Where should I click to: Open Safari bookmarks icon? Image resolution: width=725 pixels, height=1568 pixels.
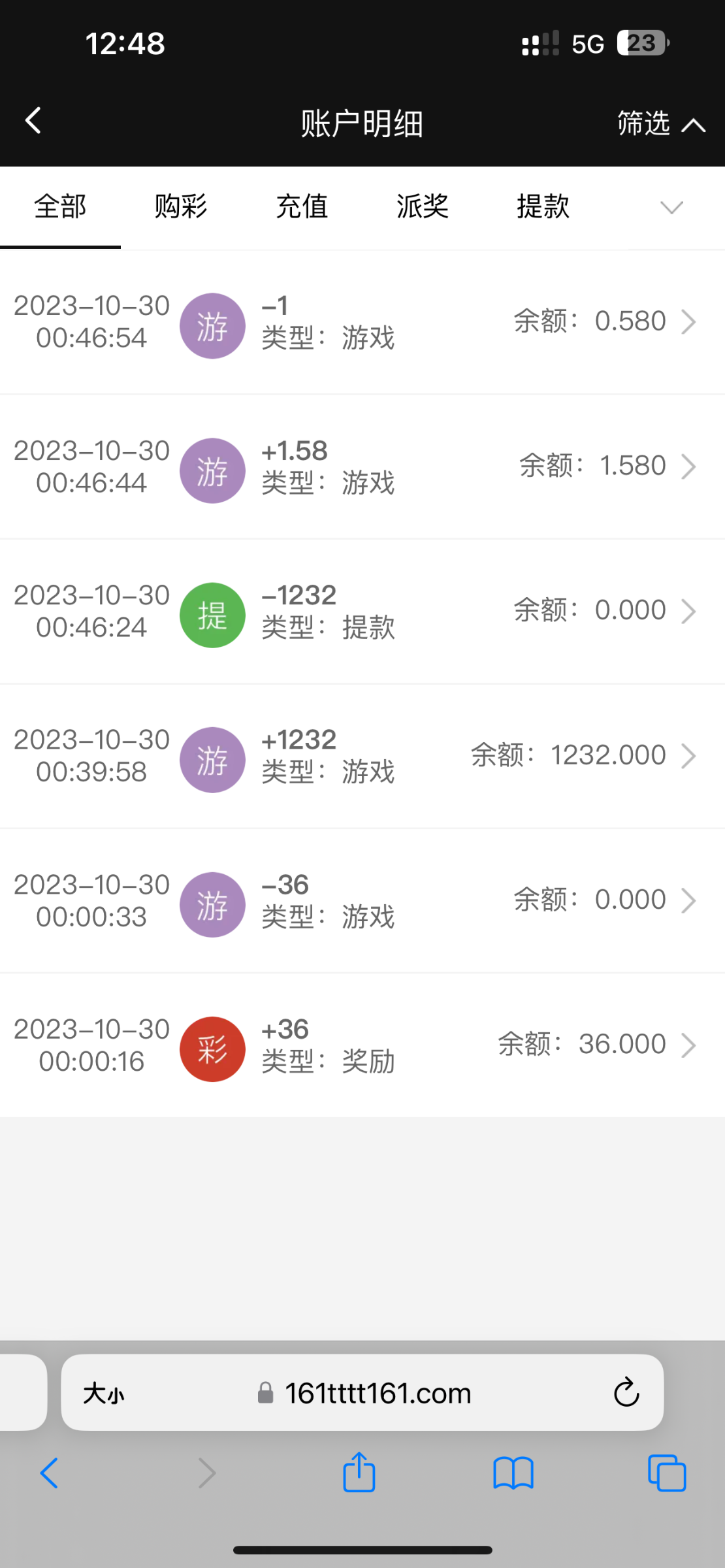click(513, 1473)
